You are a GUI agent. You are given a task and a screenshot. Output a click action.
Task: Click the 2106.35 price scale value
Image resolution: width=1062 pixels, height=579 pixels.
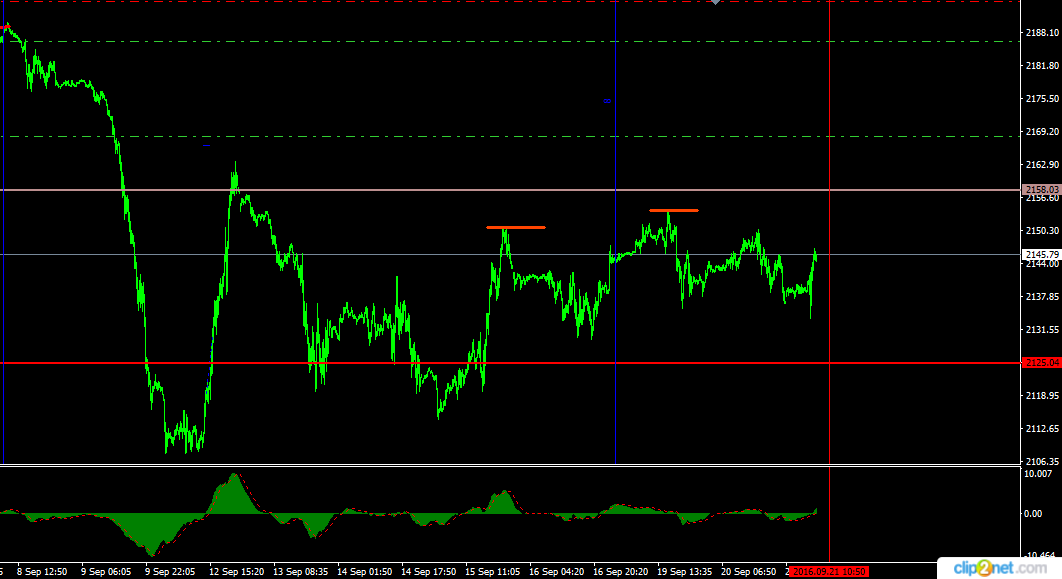coord(1042,462)
